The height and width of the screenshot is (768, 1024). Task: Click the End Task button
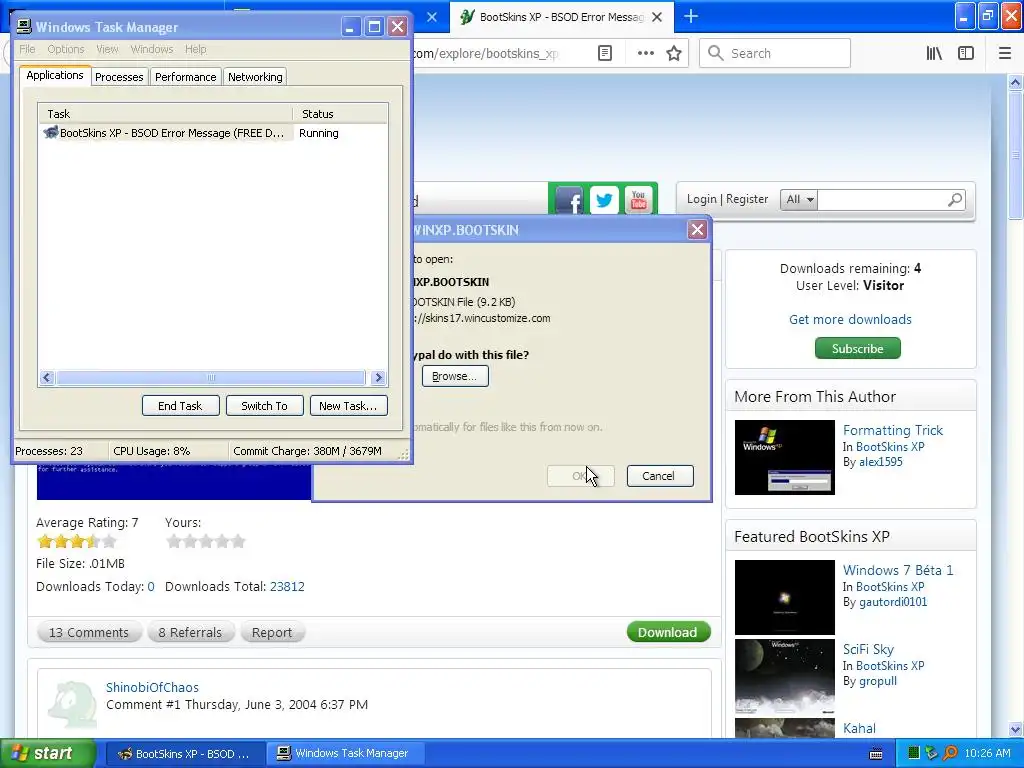click(x=180, y=406)
